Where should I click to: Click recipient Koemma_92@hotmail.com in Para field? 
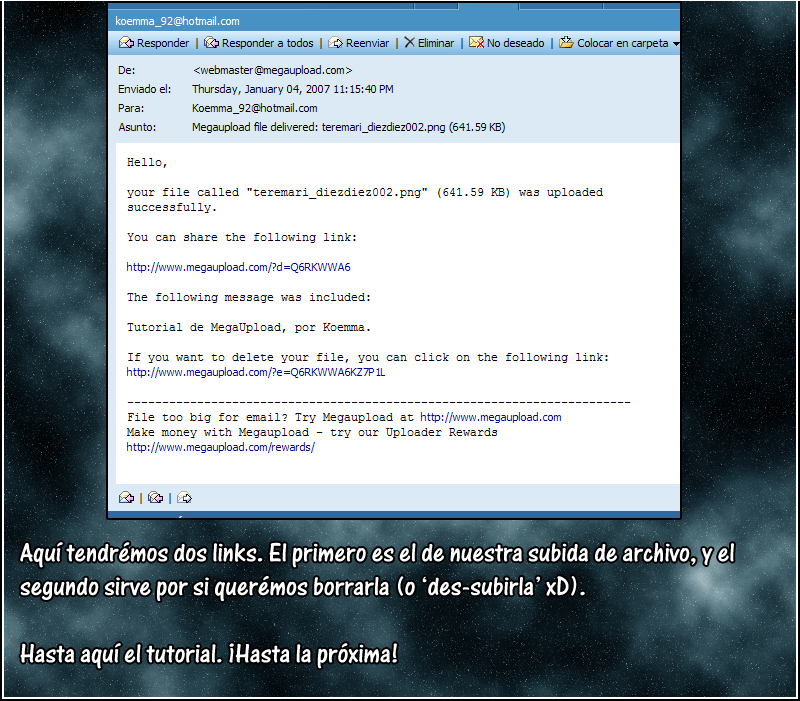255,108
